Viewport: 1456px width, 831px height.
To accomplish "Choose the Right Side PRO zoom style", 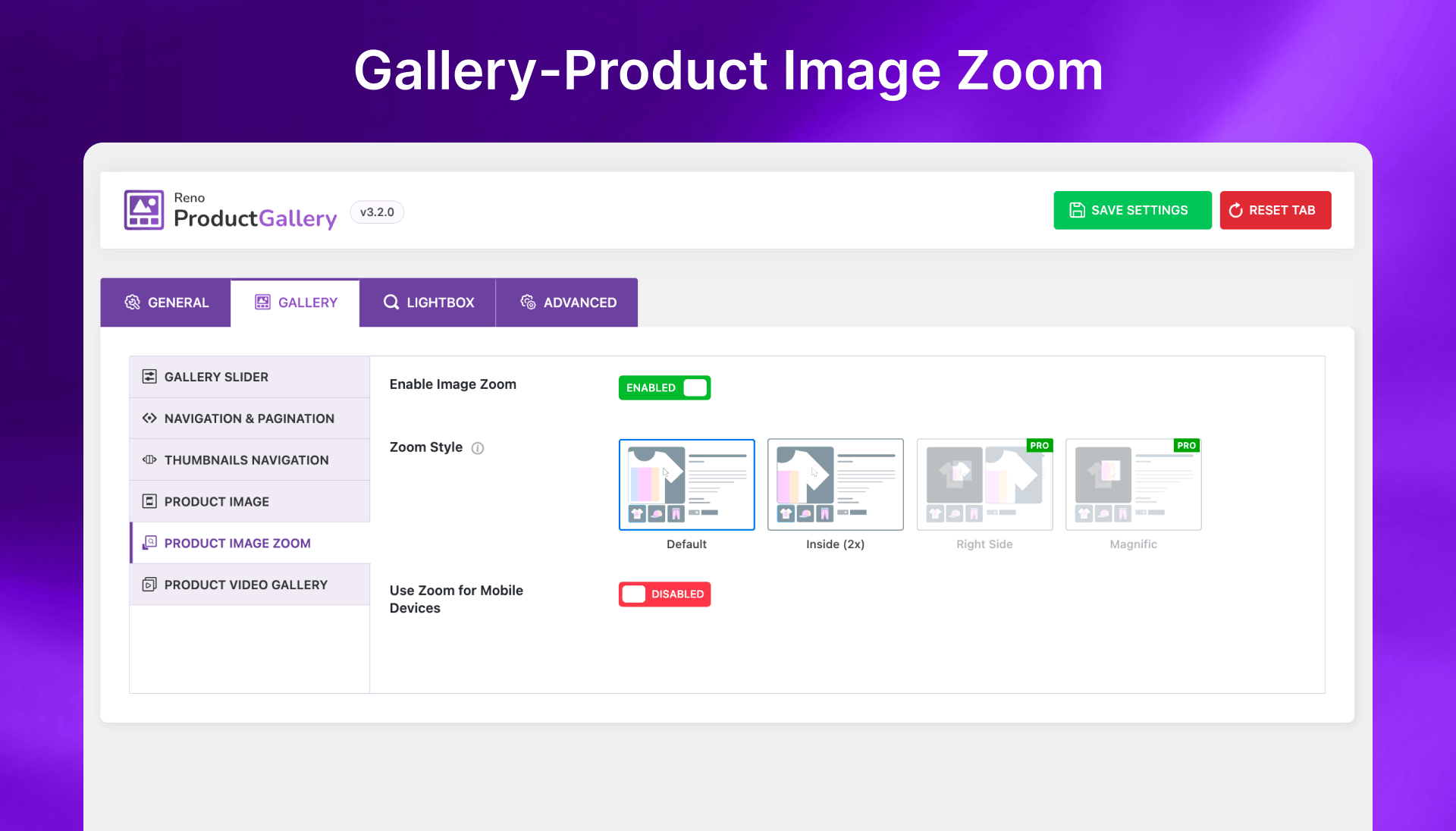I will click(984, 484).
